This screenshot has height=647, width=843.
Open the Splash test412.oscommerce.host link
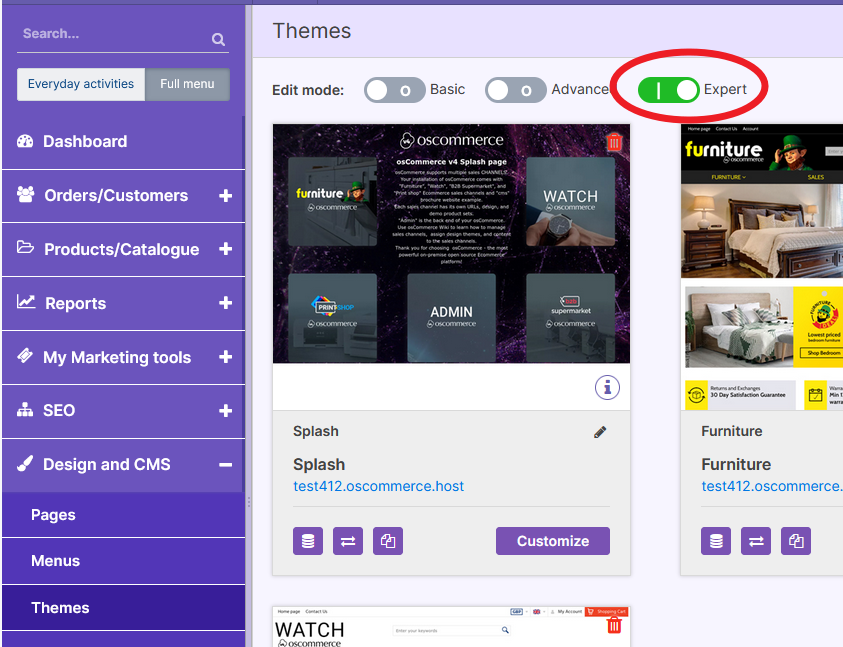pyautogui.click(x=378, y=486)
